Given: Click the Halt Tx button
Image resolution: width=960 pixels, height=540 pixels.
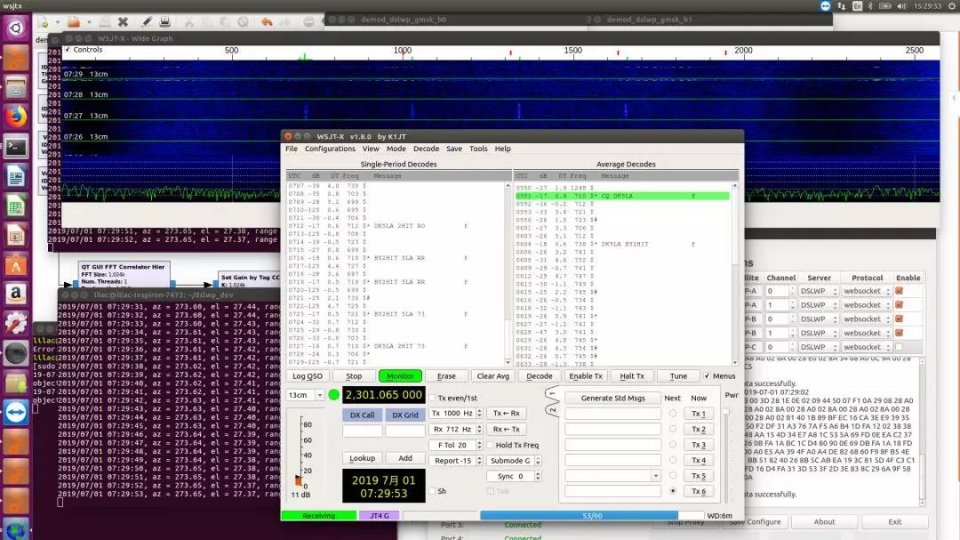Looking at the screenshot, I should (632, 376).
